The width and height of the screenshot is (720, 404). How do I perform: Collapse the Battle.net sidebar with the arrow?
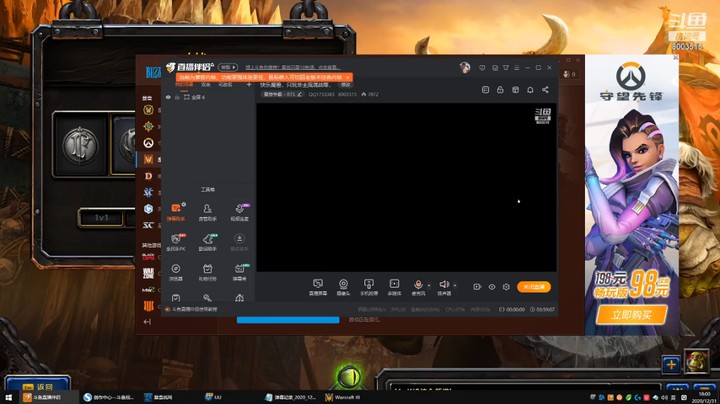point(147,322)
